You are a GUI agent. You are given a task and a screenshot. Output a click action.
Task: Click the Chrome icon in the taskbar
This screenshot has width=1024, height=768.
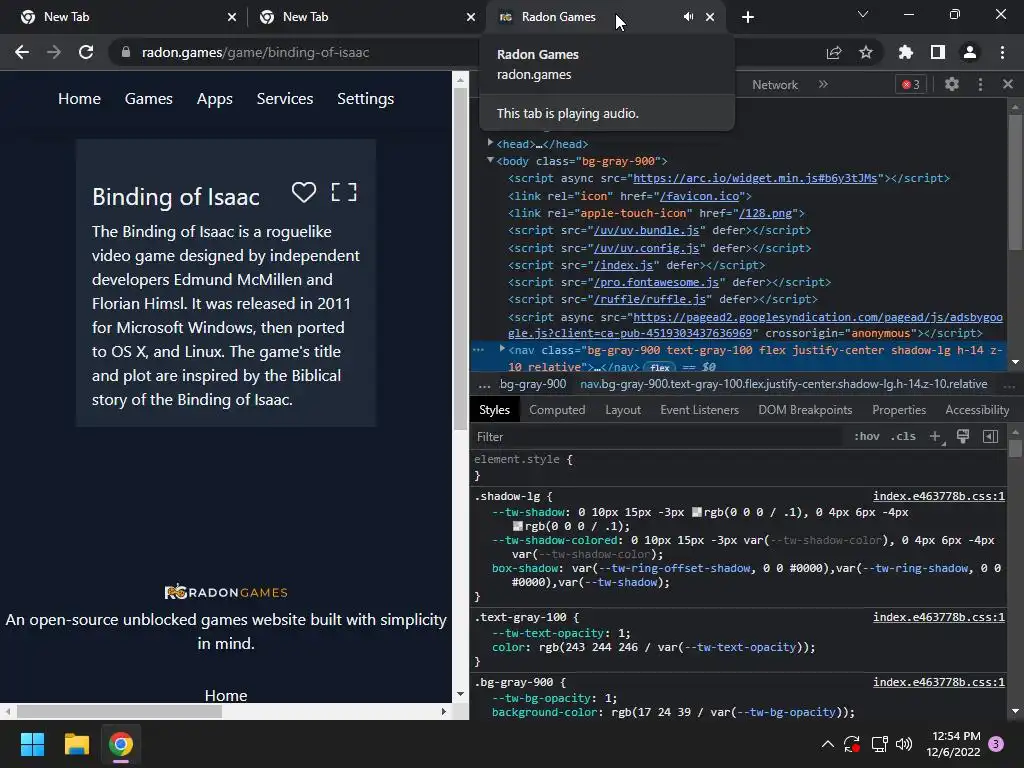coord(121,744)
